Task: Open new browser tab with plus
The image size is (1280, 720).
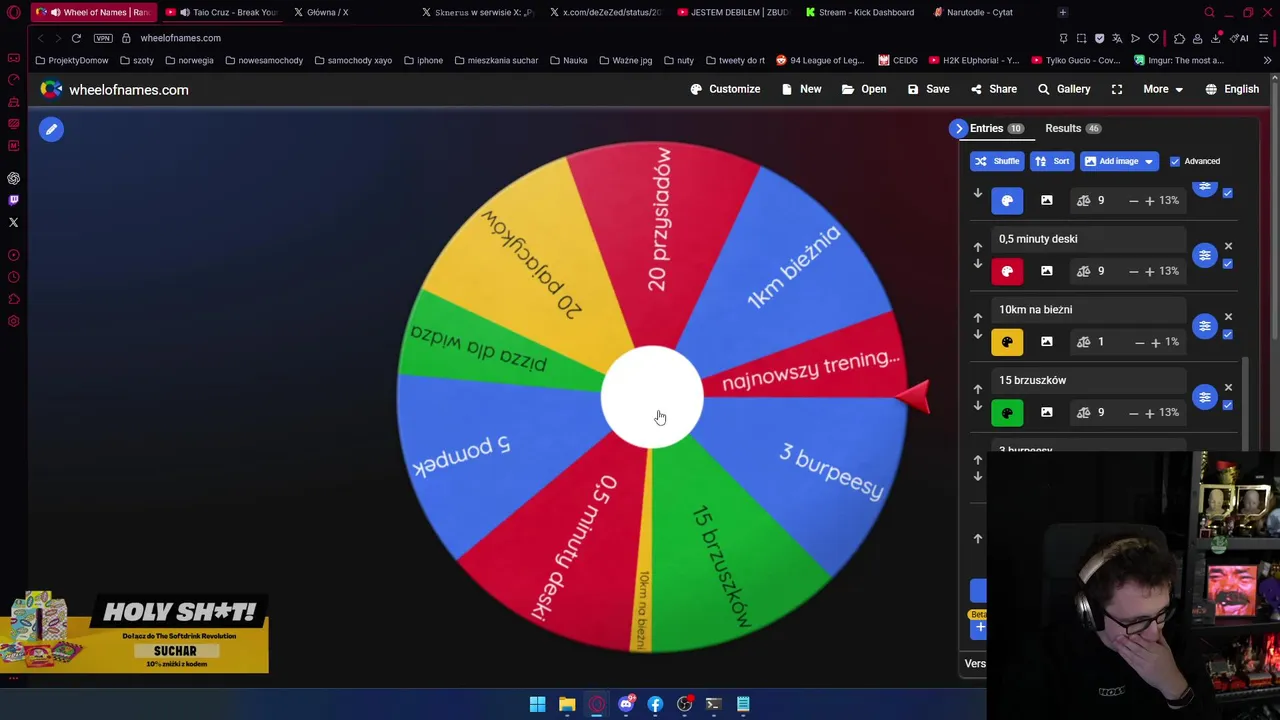Action: pyautogui.click(x=1062, y=12)
